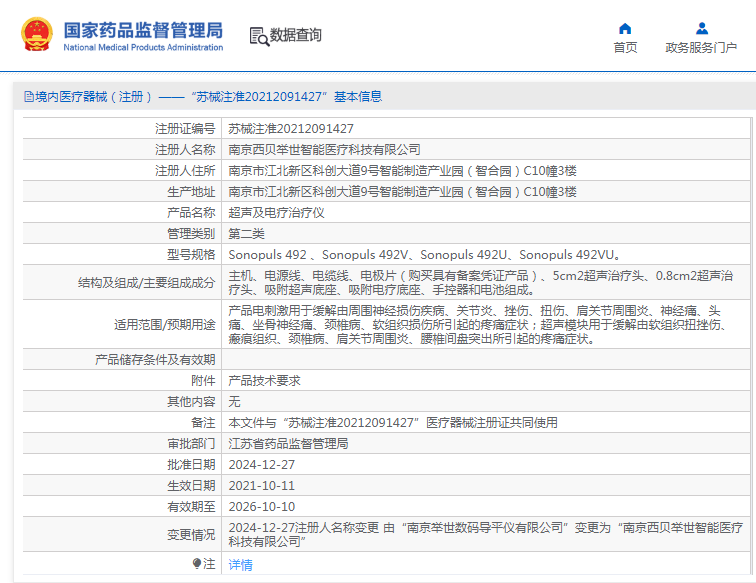Click the 政务服务门户 person icon

[x=702, y=28]
